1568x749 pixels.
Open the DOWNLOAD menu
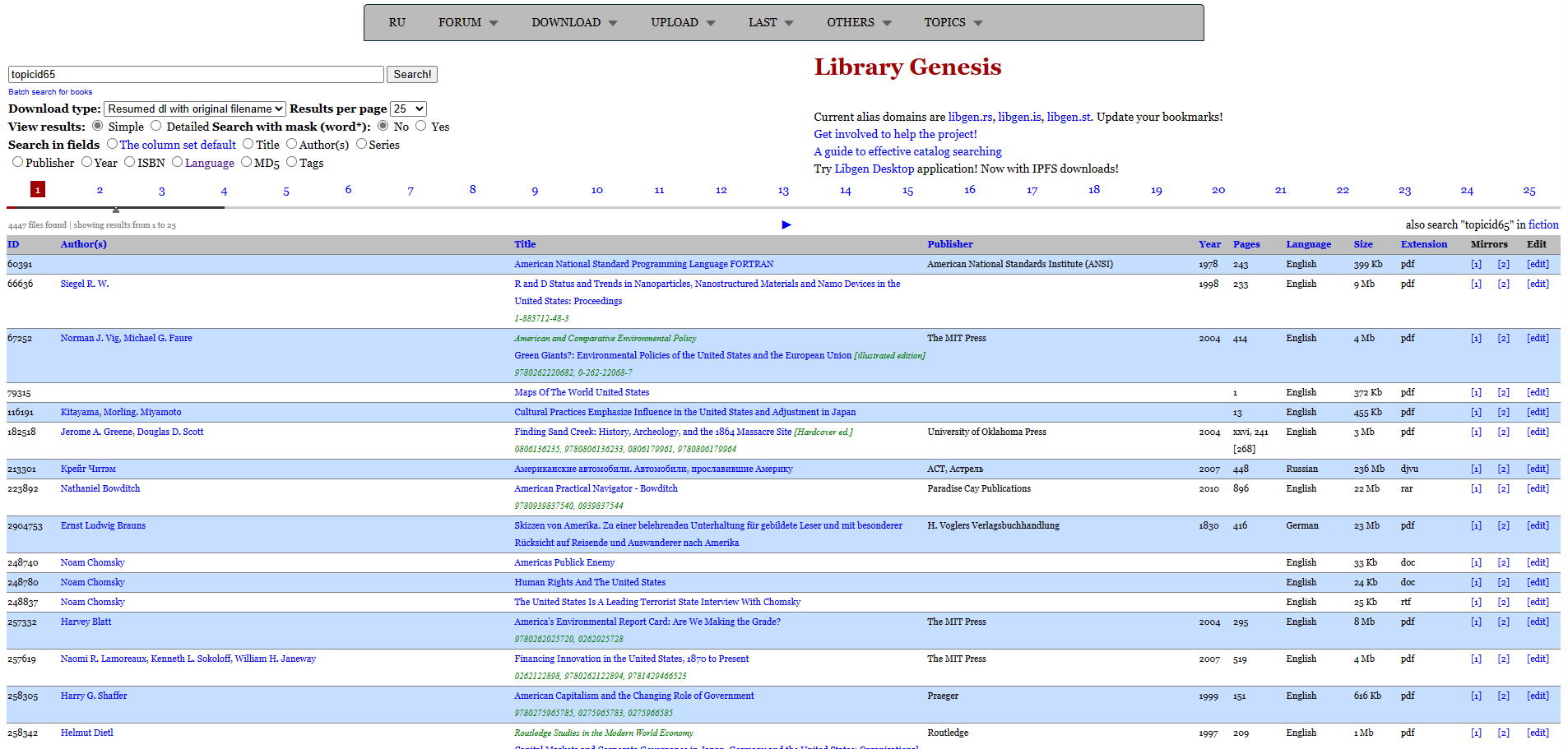573,22
